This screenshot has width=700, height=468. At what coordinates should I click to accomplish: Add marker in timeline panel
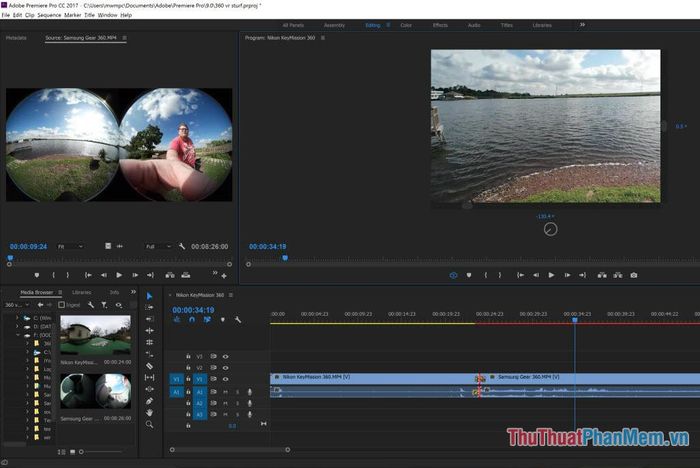click(x=223, y=320)
